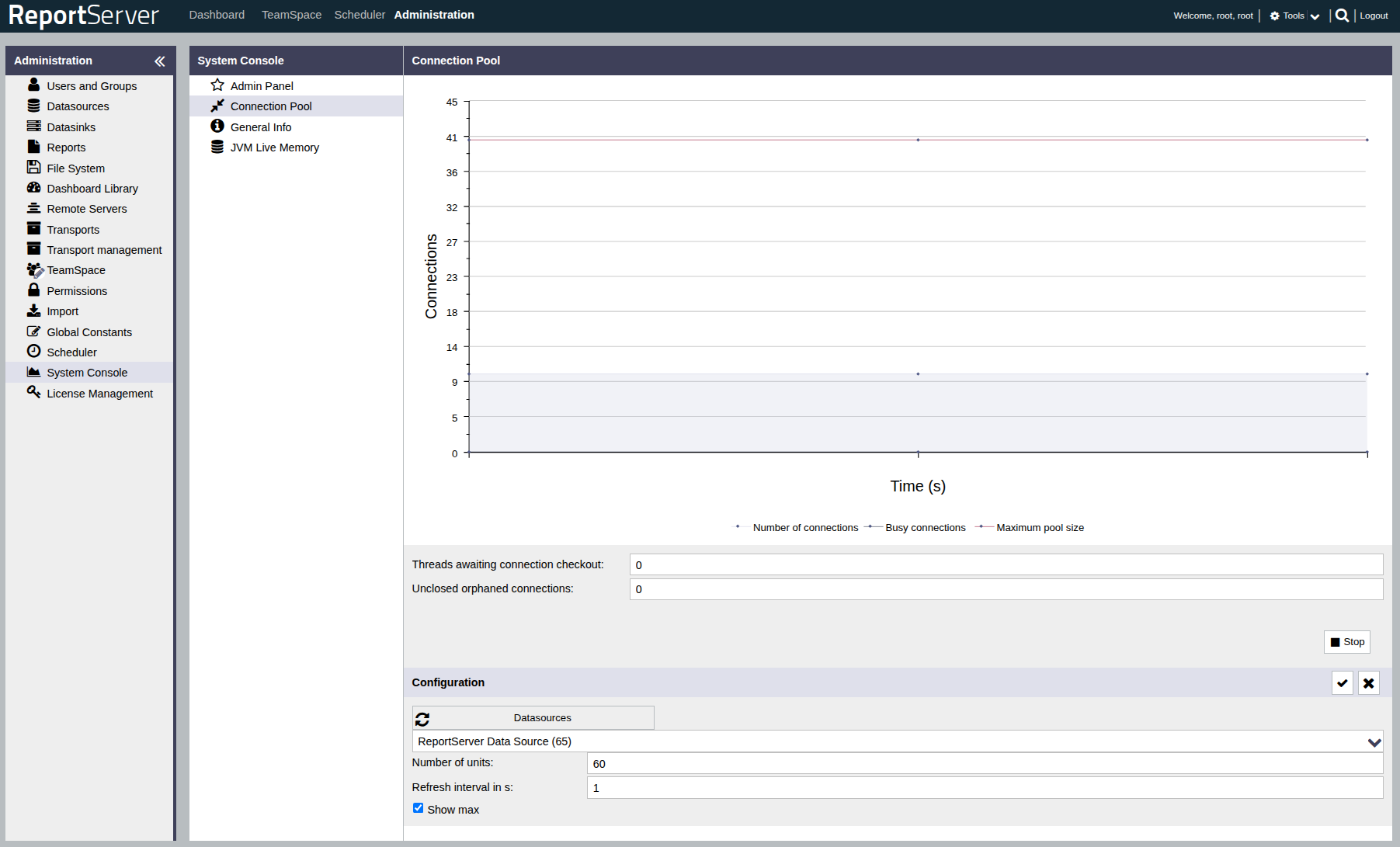This screenshot has height=847, width=1400.
Task: Expand the ReportServer Data Source dropdown
Action: pyautogui.click(x=1374, y=742)
